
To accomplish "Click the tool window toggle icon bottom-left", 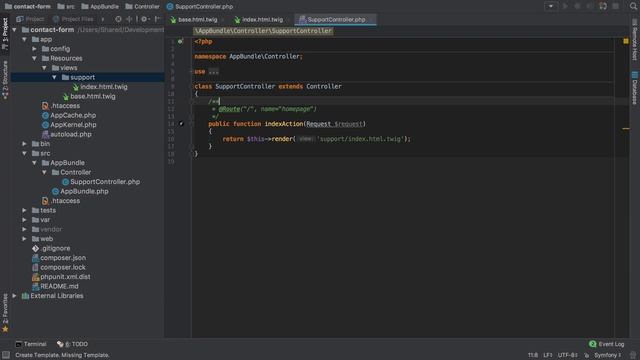I will (x=6, y=355).
